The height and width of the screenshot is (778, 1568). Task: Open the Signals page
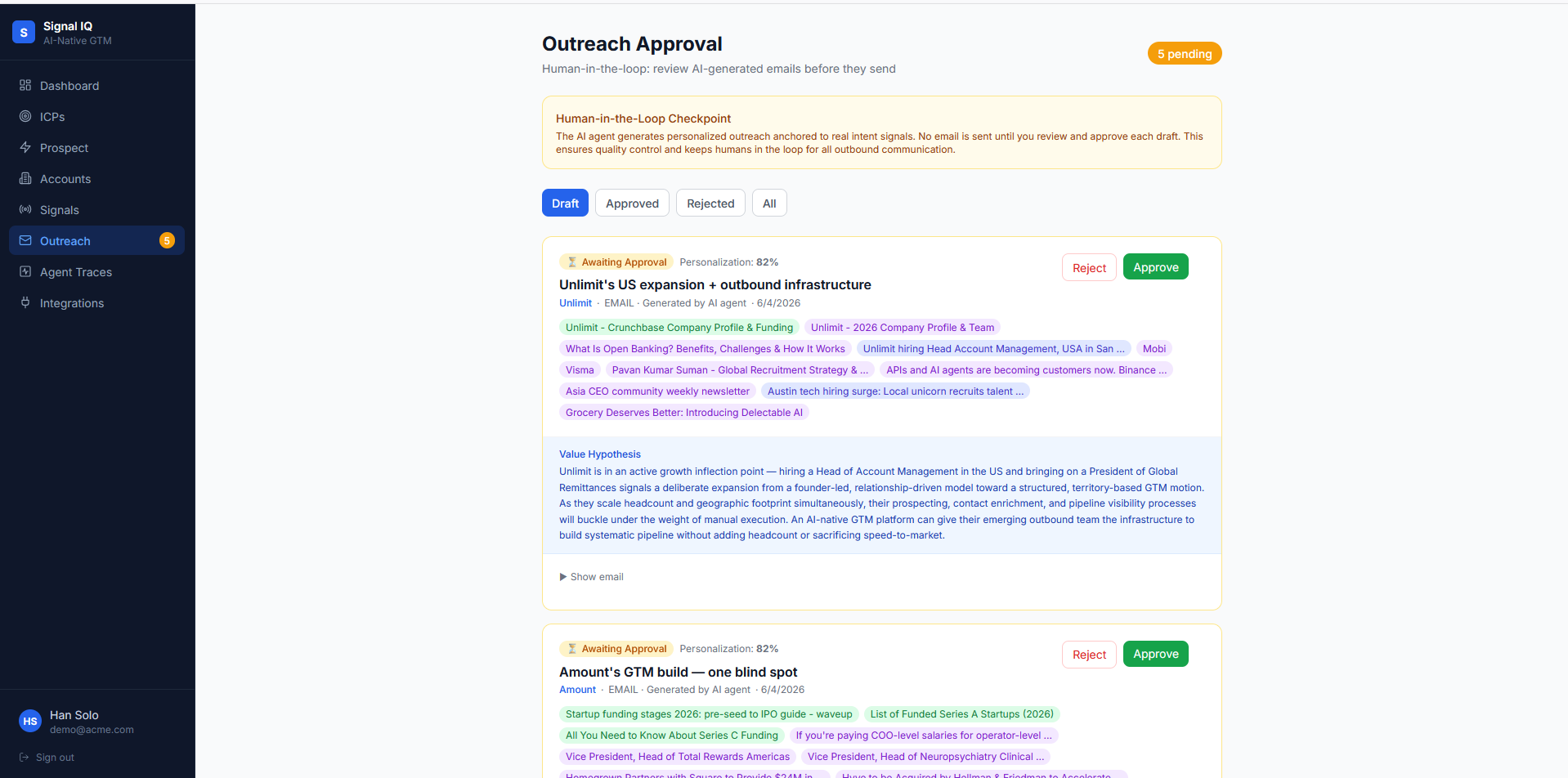96,209
